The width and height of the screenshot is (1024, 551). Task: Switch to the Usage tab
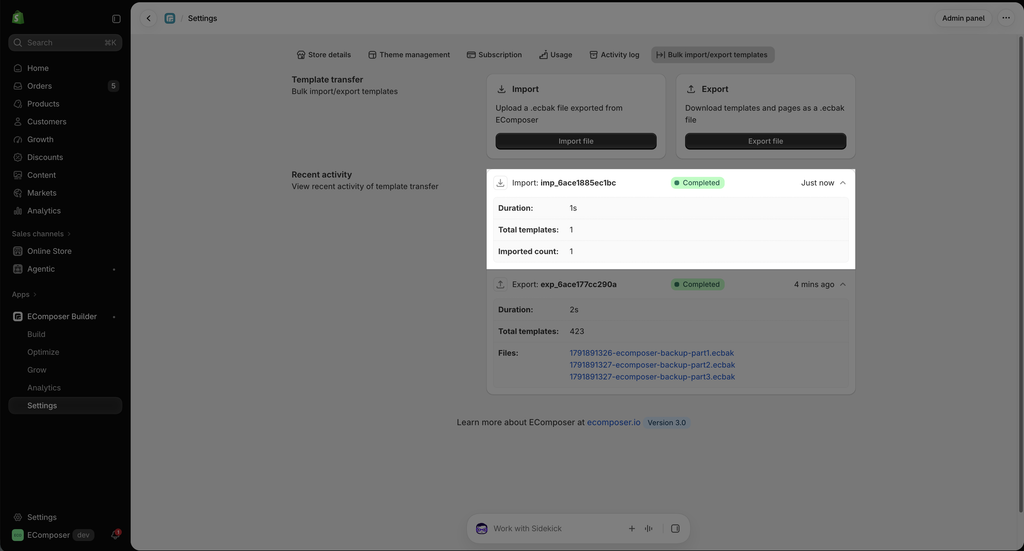[x=555, y=55]
